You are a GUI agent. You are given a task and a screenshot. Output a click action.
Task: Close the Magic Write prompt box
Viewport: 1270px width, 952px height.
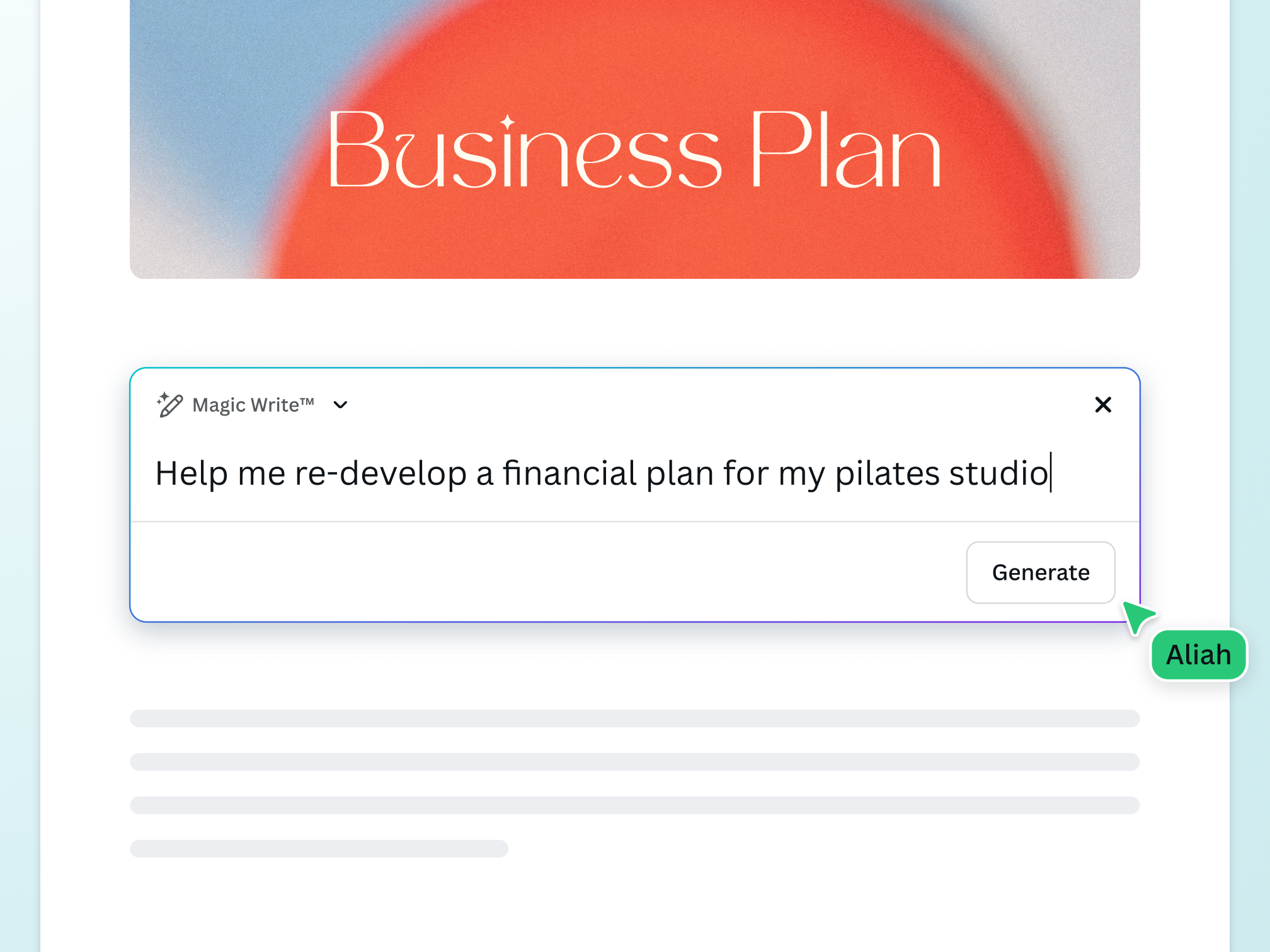[1102, 405]
